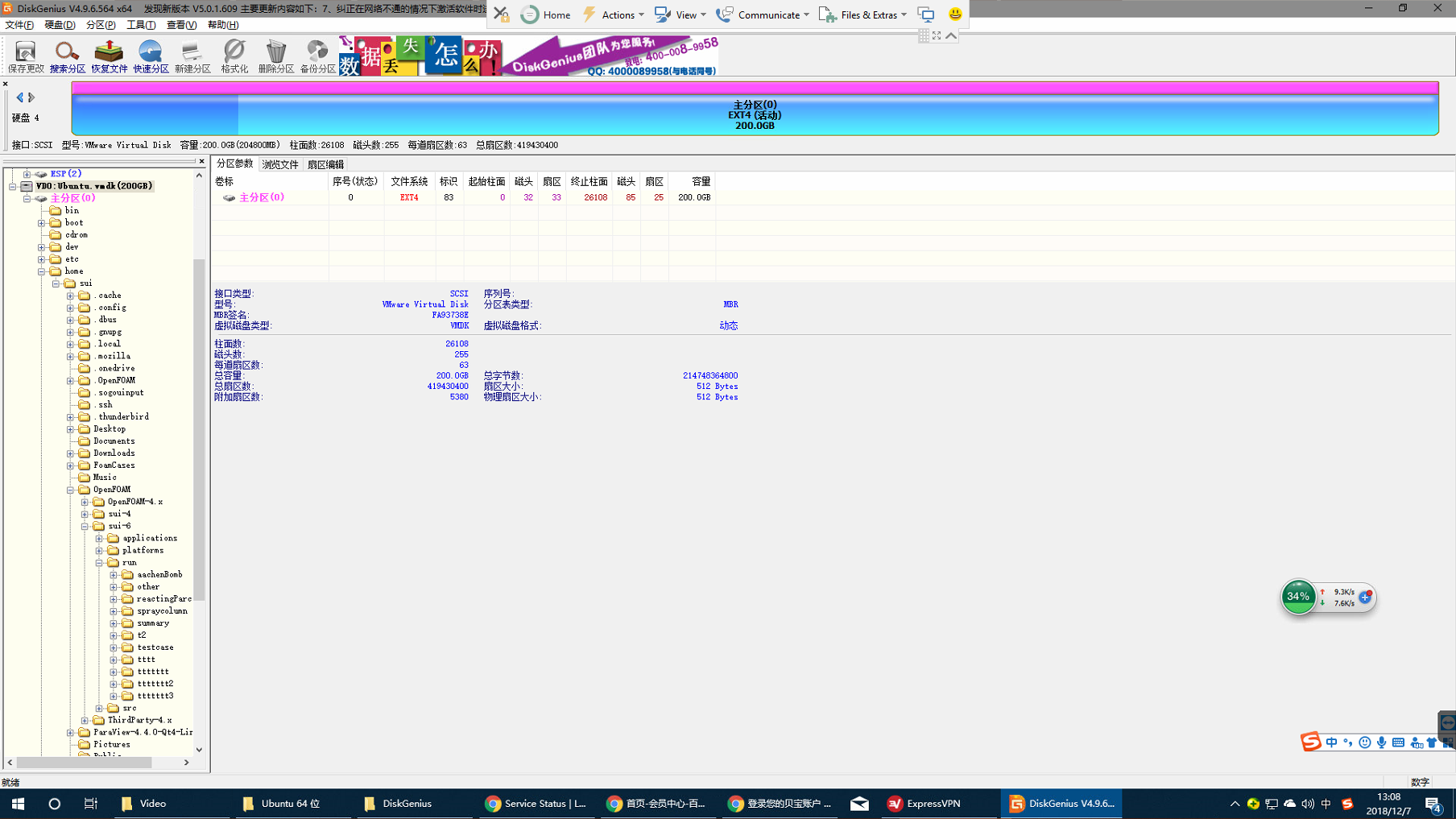Screen dimensions: 1456x819
Task: Close the tree panel with its X
Action: pyautogui.click(x=201, y=162)
